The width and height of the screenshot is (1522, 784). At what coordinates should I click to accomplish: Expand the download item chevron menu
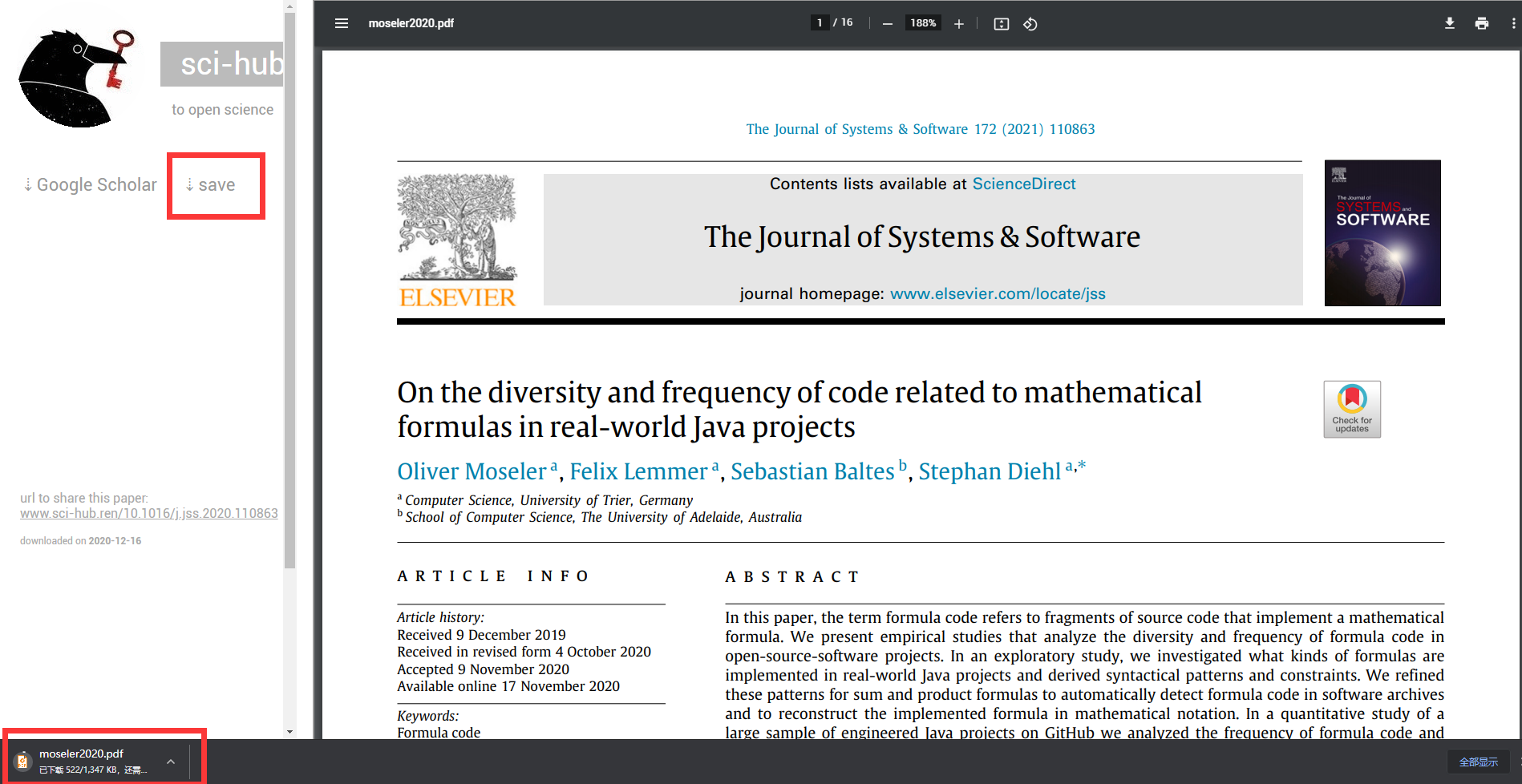coord(171,762)
